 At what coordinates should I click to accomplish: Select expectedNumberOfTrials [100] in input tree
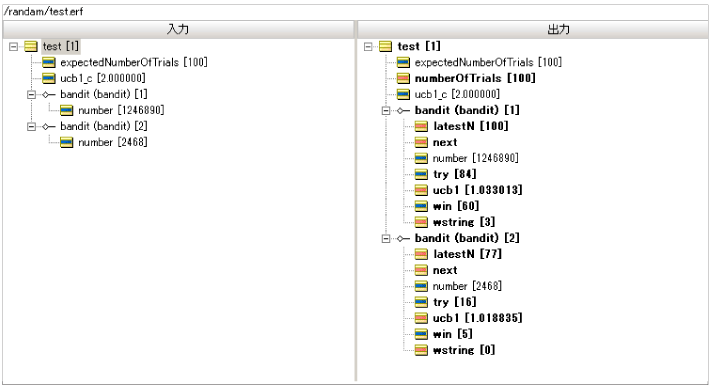[134, 62]
